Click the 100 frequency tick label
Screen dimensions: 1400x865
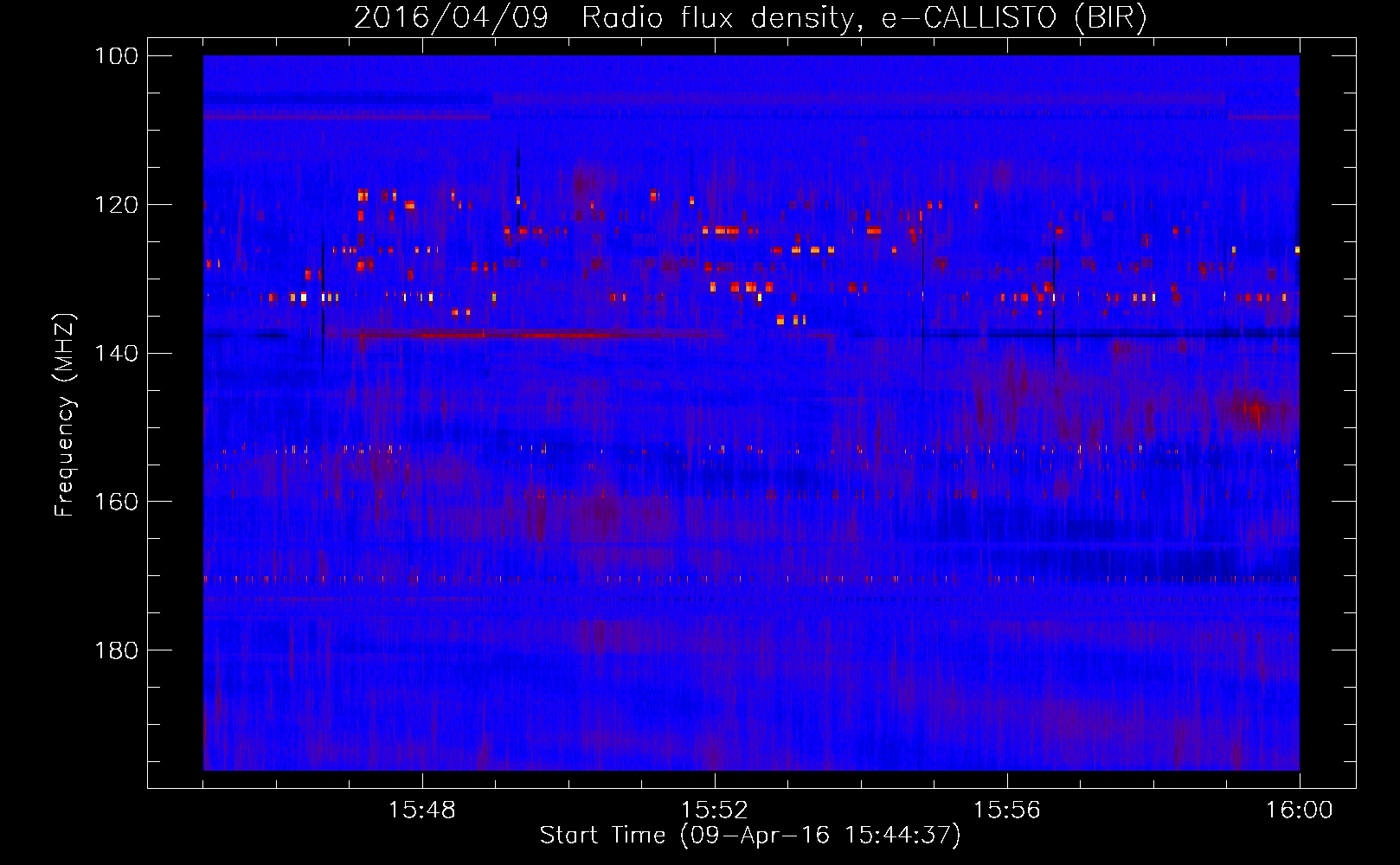[x=116, y=56]
